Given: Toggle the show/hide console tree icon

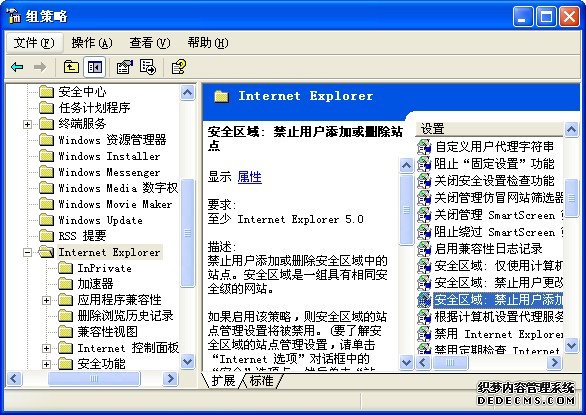Looking at the screenshot, I should coord(95,67).
